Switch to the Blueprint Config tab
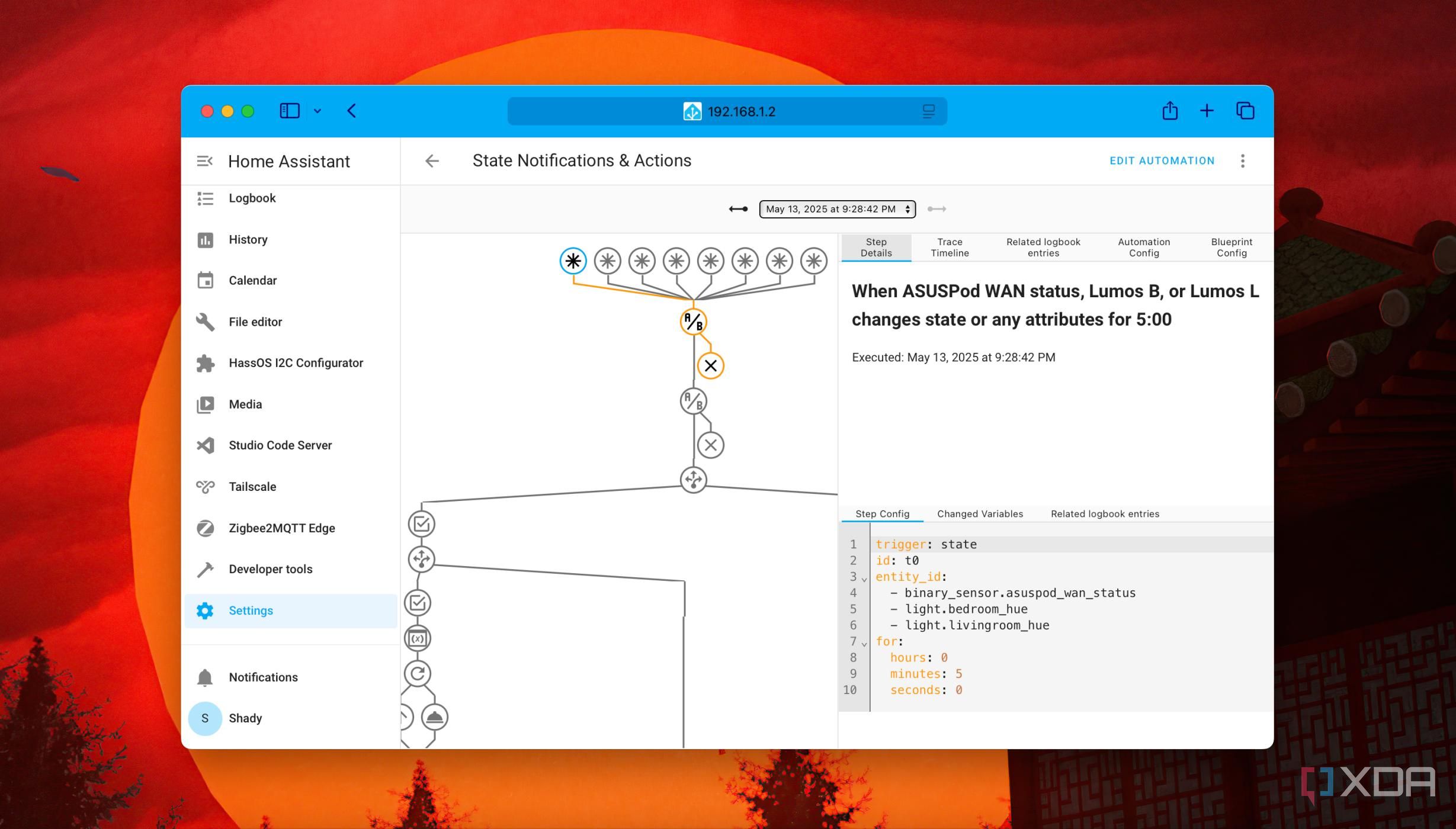The width and height of the screenshot is (1456, 829). point(1231,248)
